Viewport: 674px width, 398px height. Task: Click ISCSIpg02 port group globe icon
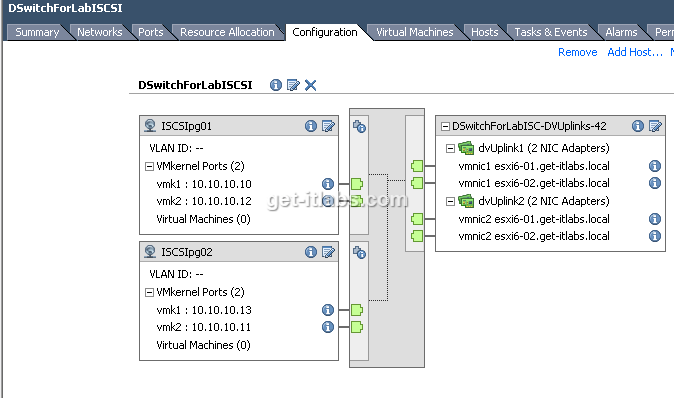coord(150,251)
